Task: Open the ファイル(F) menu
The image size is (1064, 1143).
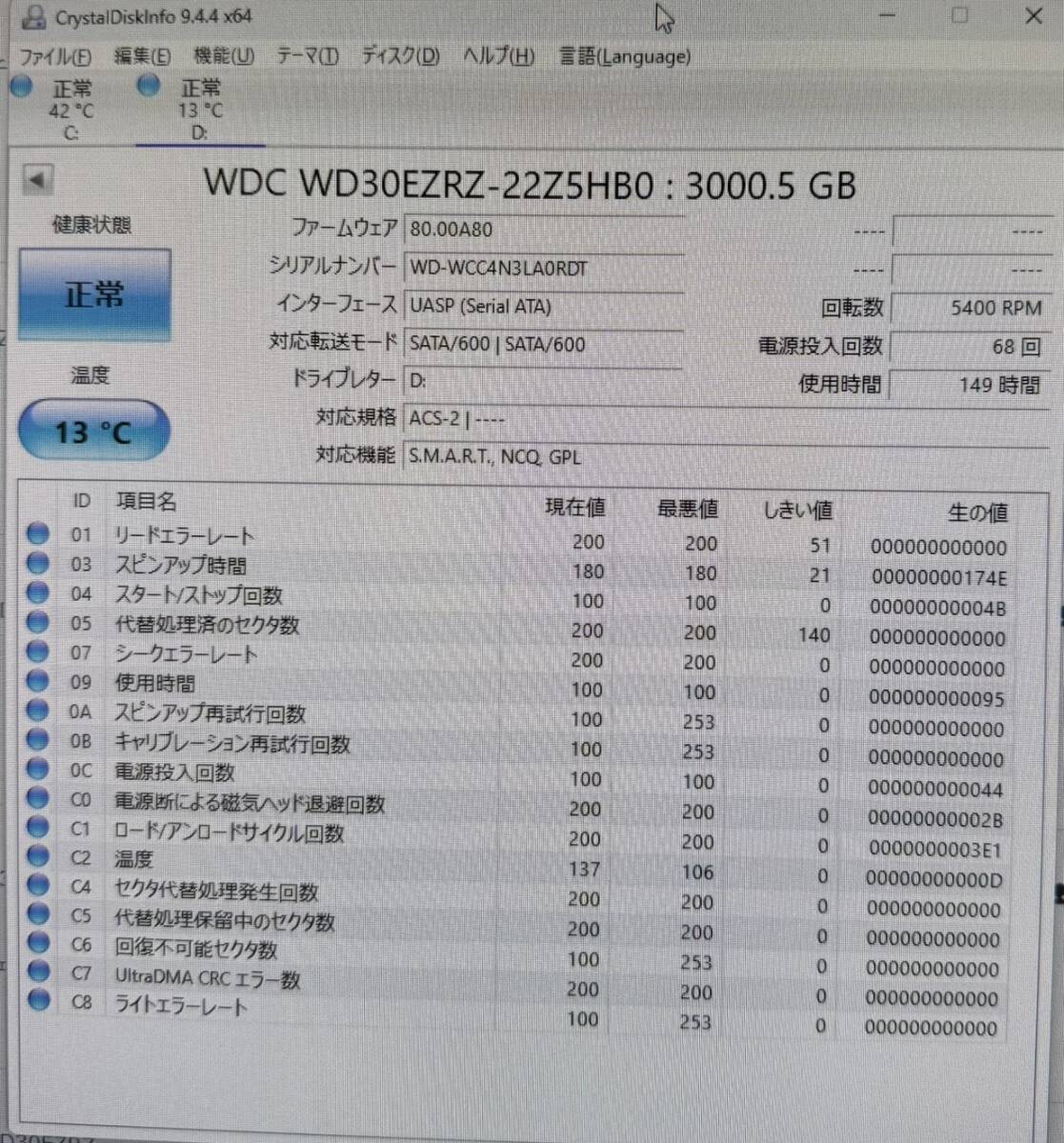Action: pyautogui.click(x=55, y=56)
